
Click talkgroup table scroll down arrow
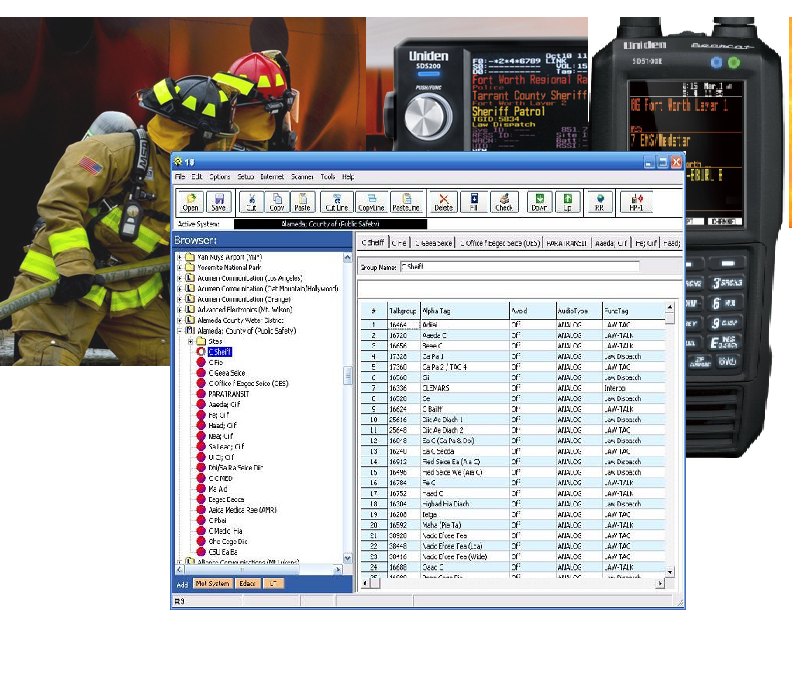670,572
